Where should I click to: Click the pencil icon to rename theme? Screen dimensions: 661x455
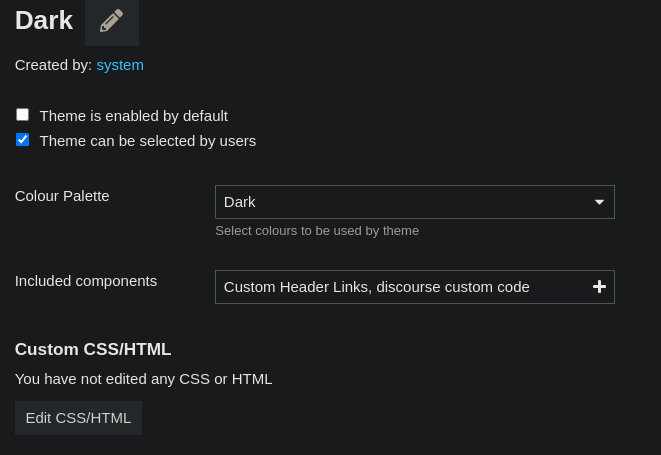(x=112, y=21)
